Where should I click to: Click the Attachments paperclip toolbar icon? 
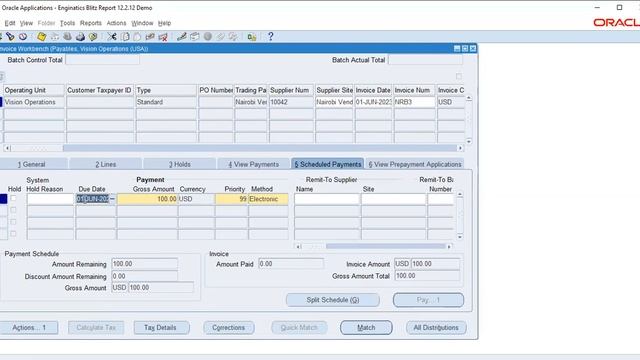pyautogui.click(x=220, y=37)
